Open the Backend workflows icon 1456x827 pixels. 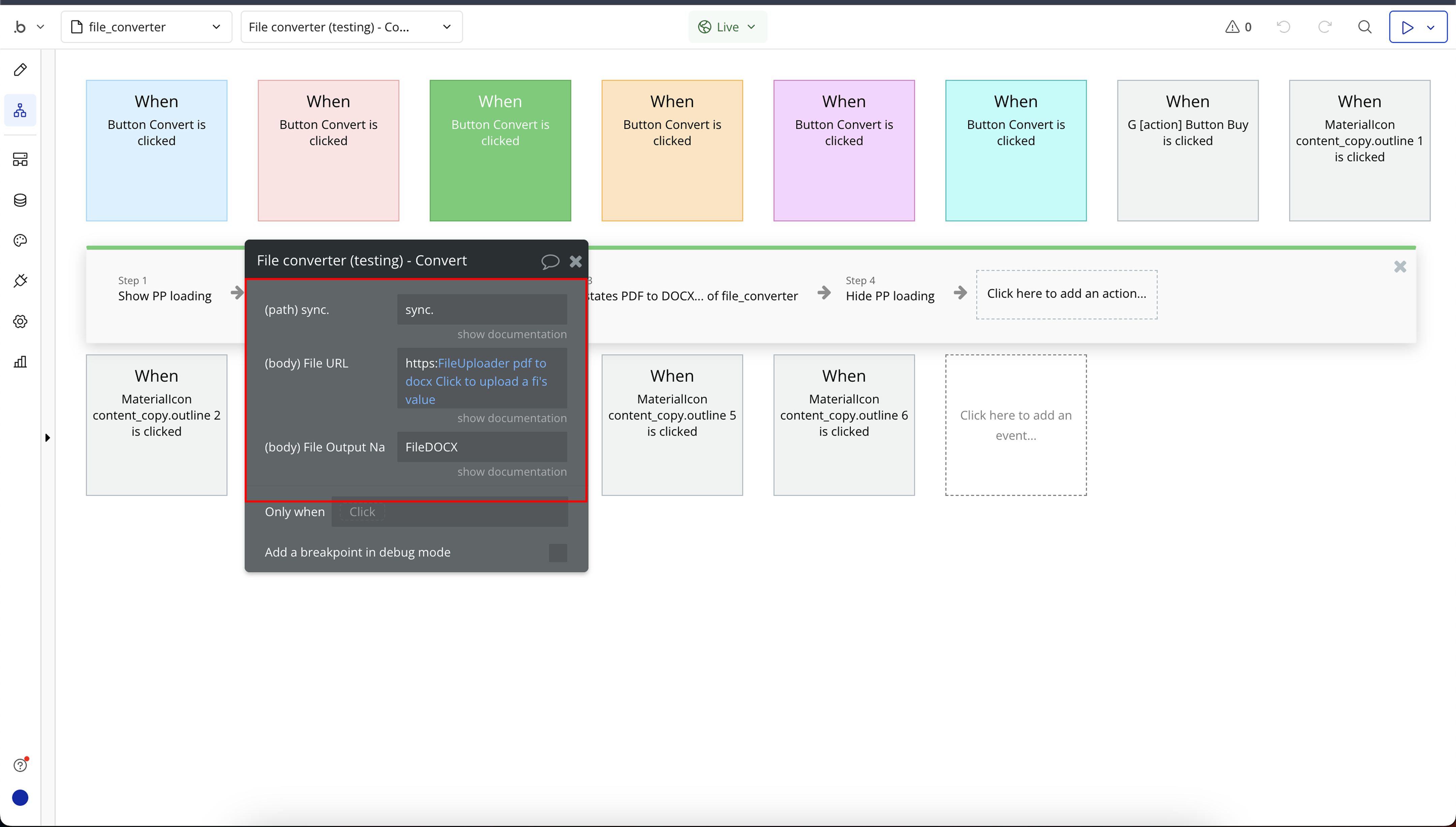tap(21, 160)
